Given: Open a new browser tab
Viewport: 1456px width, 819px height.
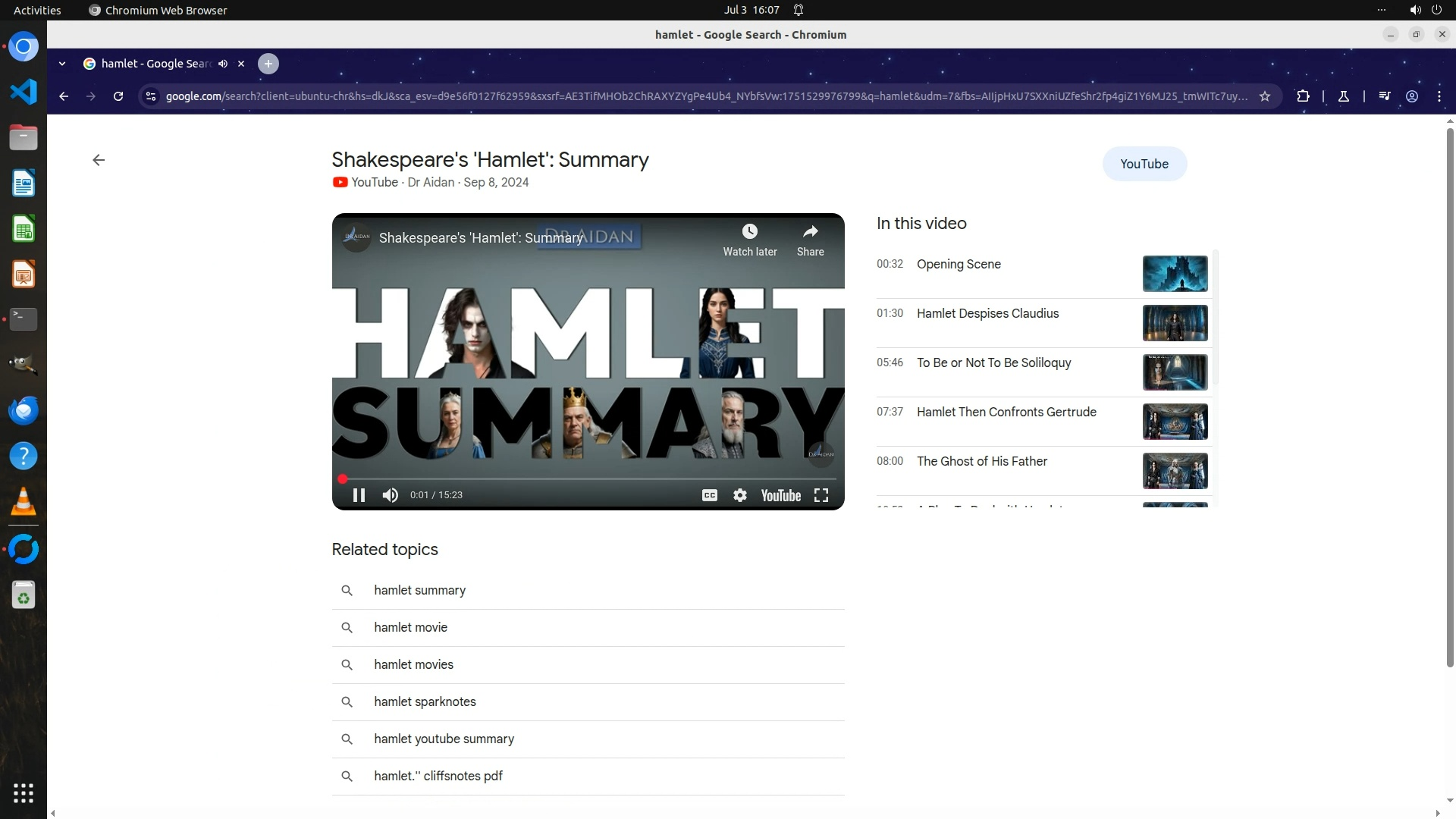Looking at the screenshot, I should (268, 64).
